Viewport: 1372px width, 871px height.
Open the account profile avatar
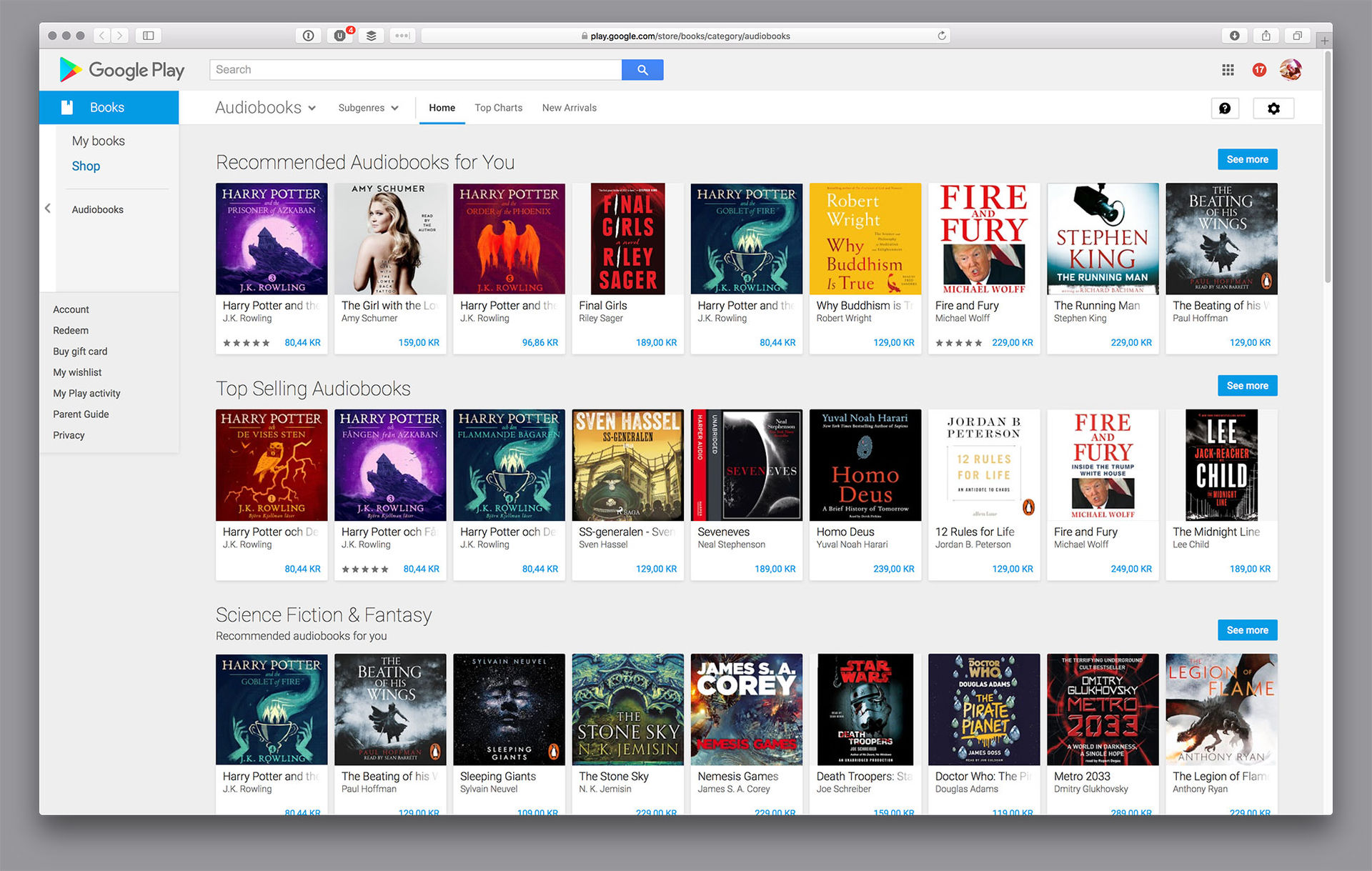point(1291,69)
